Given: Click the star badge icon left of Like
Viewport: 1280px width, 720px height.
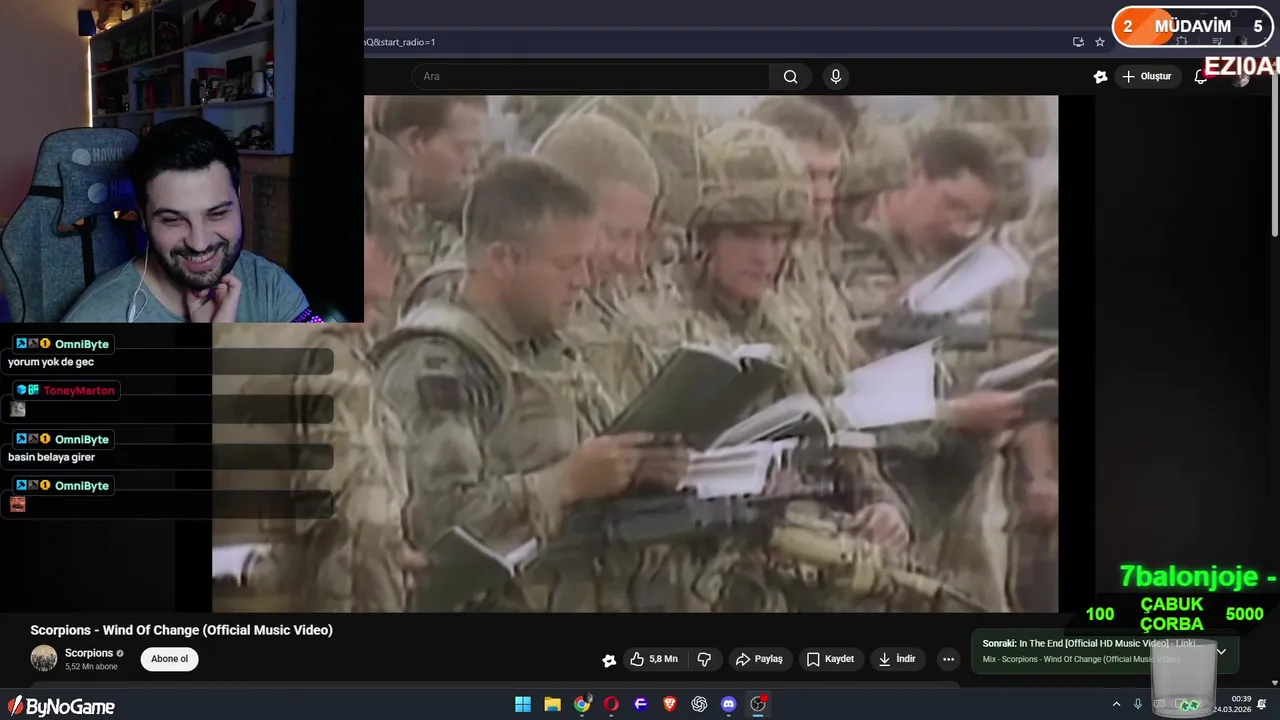Looking at the screenshot, I should point(609,660).
